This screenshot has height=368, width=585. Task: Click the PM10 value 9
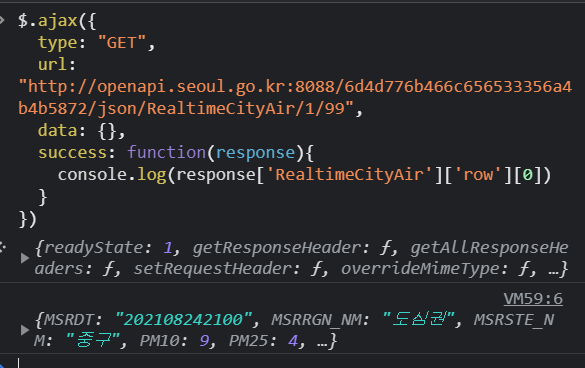[x=204, y=341]
